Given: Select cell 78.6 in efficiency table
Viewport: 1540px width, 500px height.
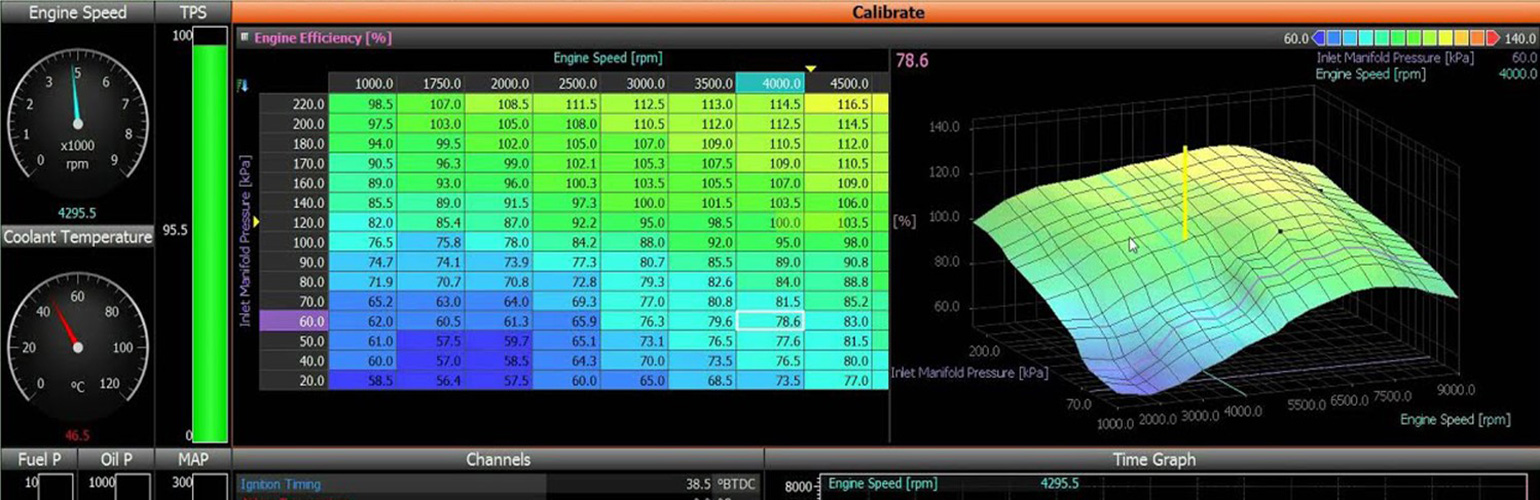Looking at the screenshot, I should click(x=770, y=321).
